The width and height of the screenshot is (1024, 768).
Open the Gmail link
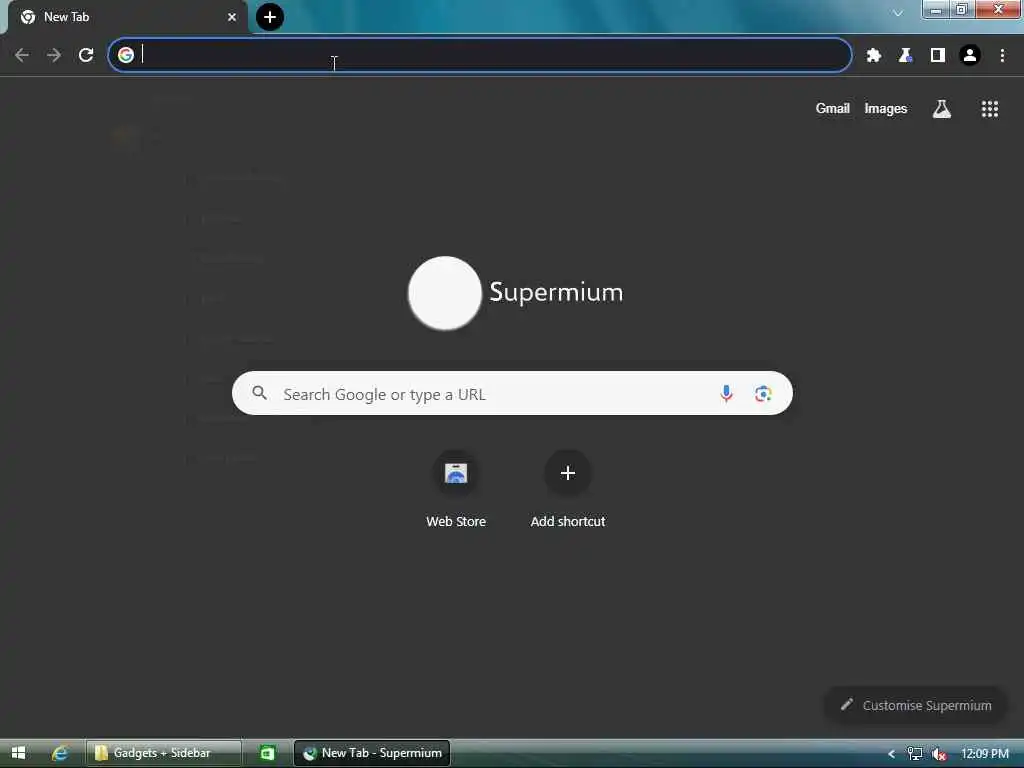pyautogui.click(x=833, y=108)
